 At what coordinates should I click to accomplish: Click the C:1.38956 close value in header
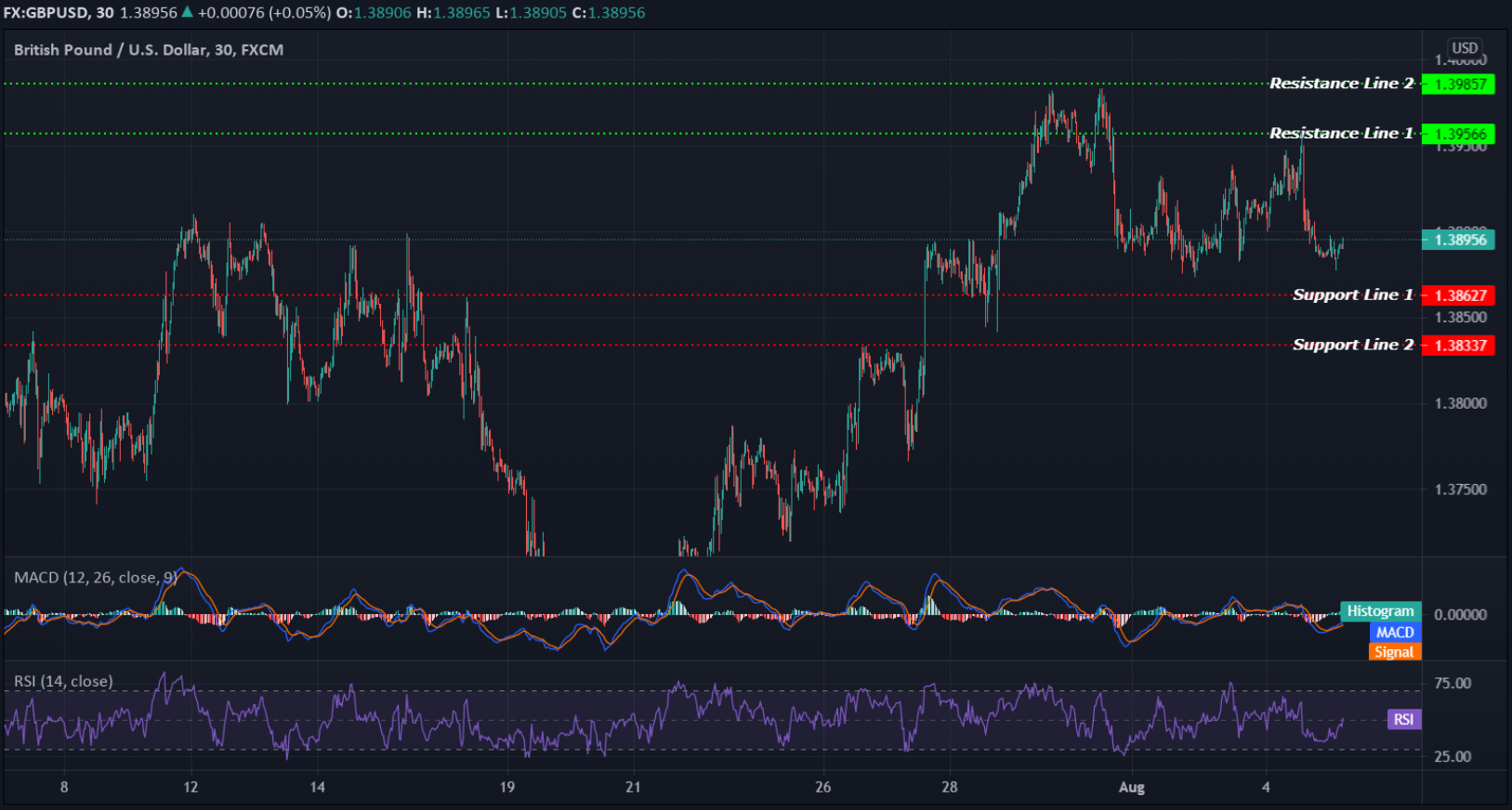point(609,13)
